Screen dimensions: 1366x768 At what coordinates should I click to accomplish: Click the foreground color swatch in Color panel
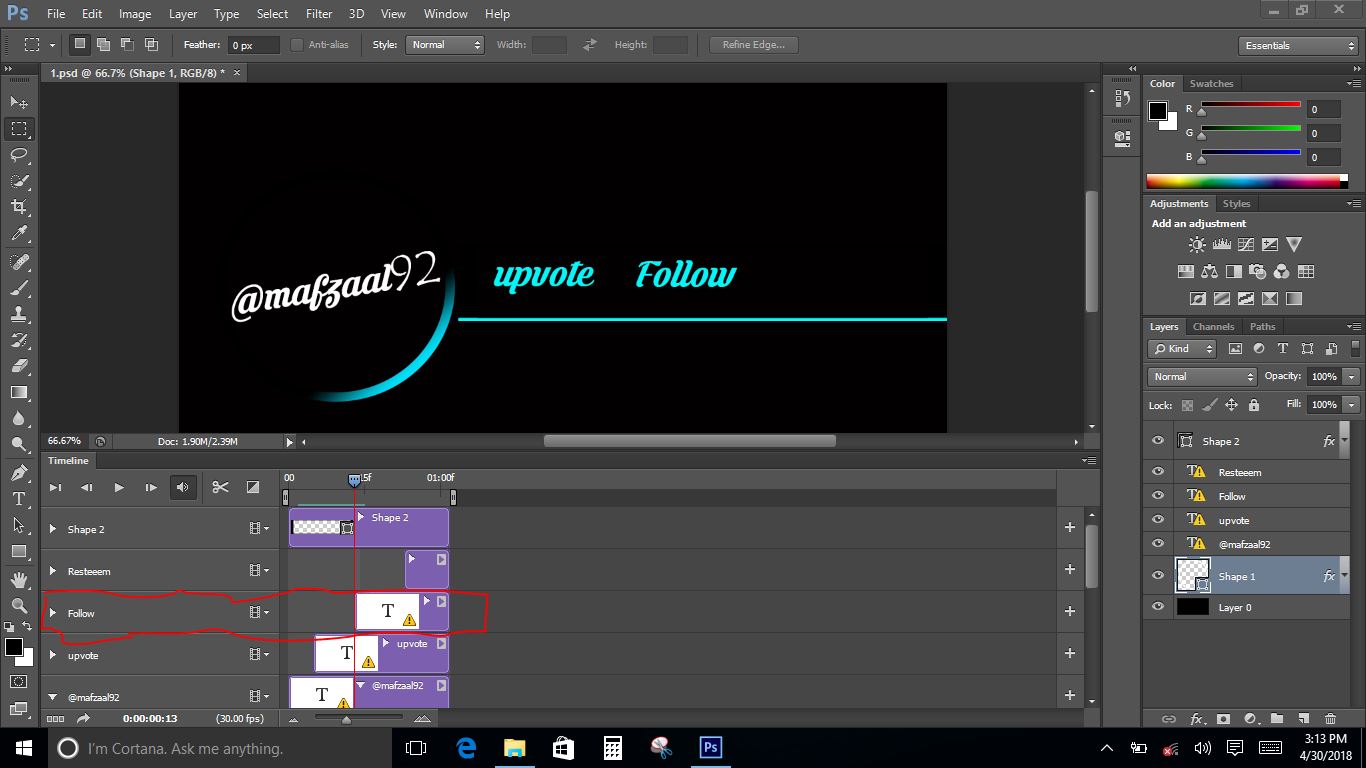pos(1158,110)
